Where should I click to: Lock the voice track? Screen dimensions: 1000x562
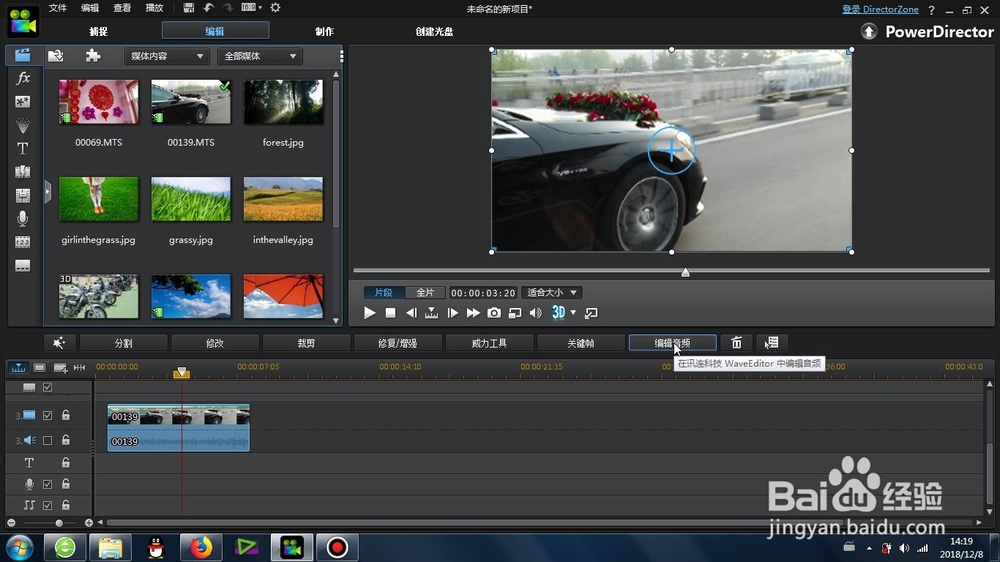(66, 484)
